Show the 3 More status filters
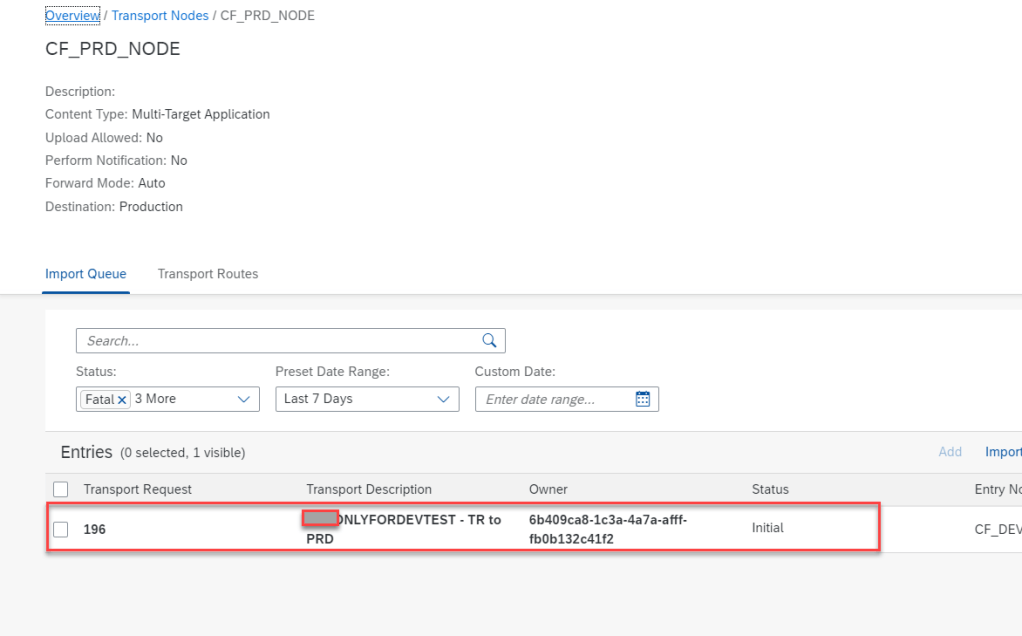This screenshot has width=1022, height=636. pos(155,399)
